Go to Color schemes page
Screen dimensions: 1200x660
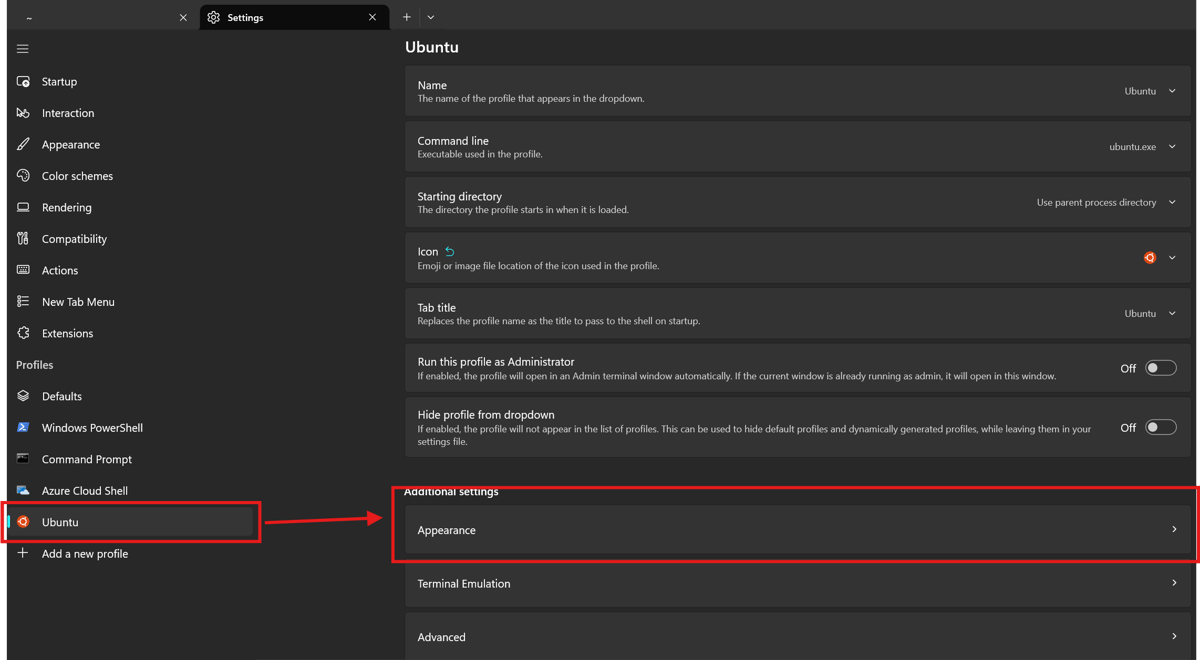(x=131, y=176)
